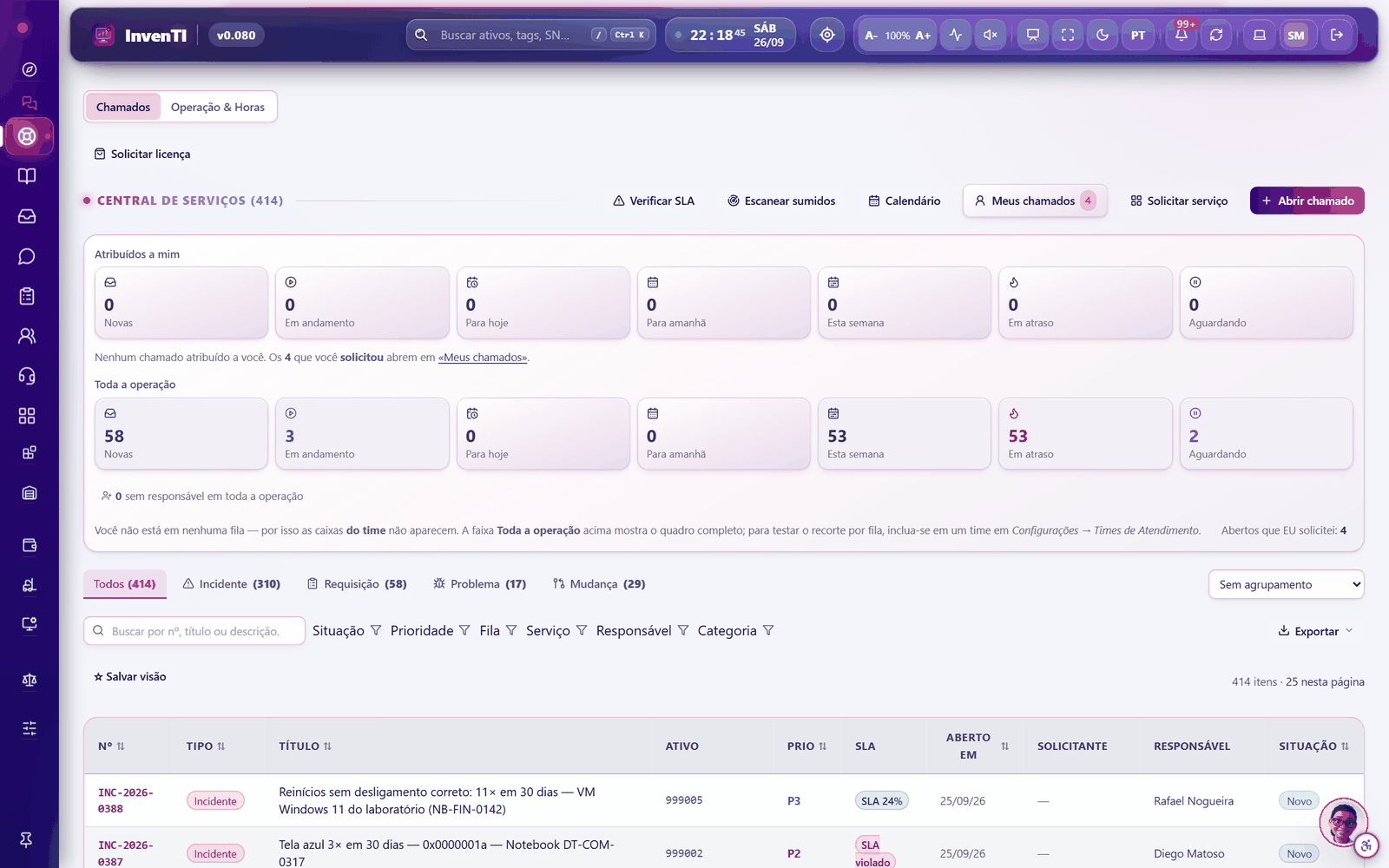
Task: Sort table by Nº column
Action: 111,746
